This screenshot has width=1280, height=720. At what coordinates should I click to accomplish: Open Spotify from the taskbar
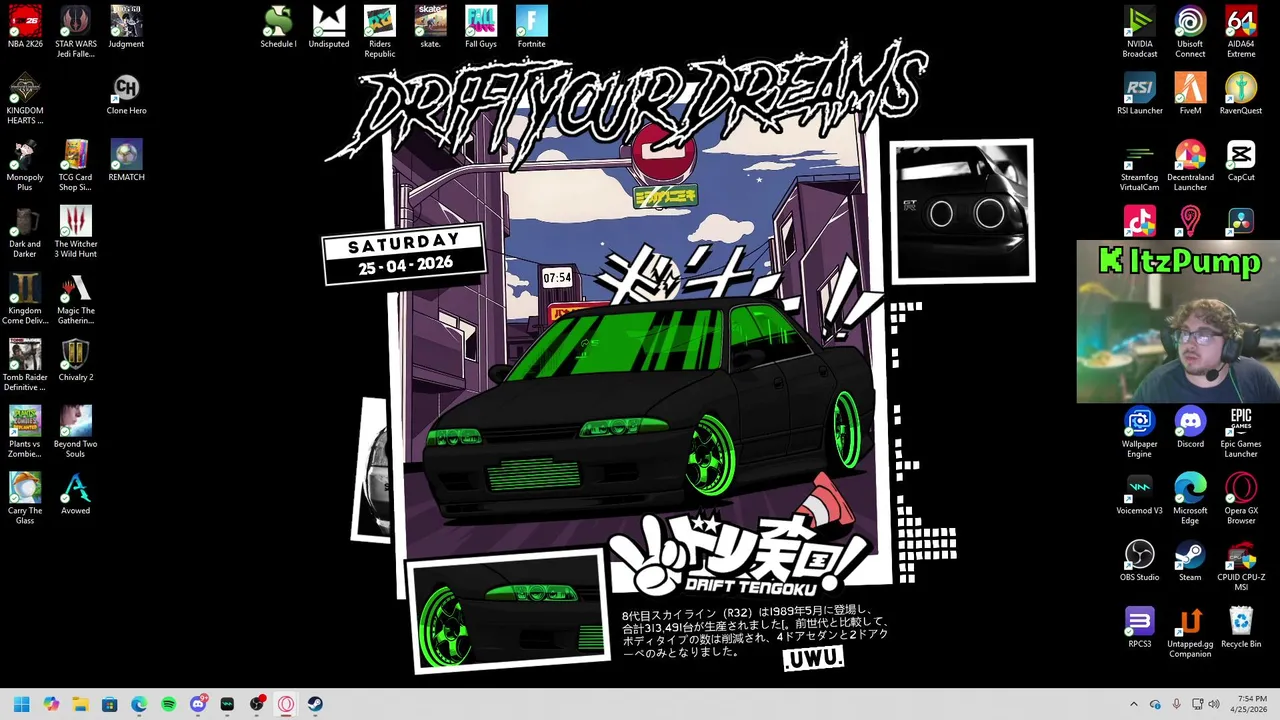pyautogui.click(x=169, y=704)
